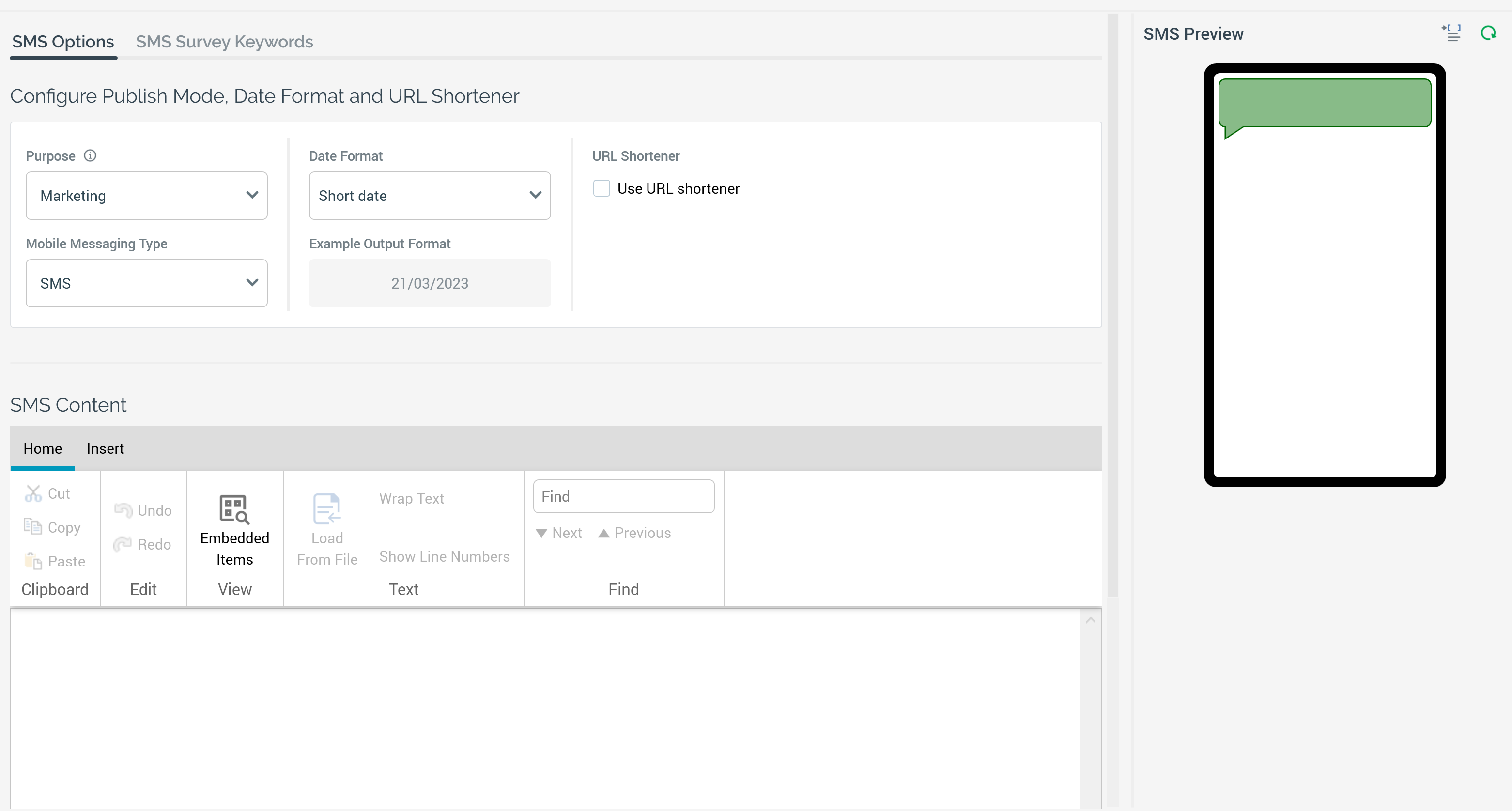Viewport: 1512px width, 811px height.
Task: Click the Paste clipboard icon
Action: (x=33, y=561)
